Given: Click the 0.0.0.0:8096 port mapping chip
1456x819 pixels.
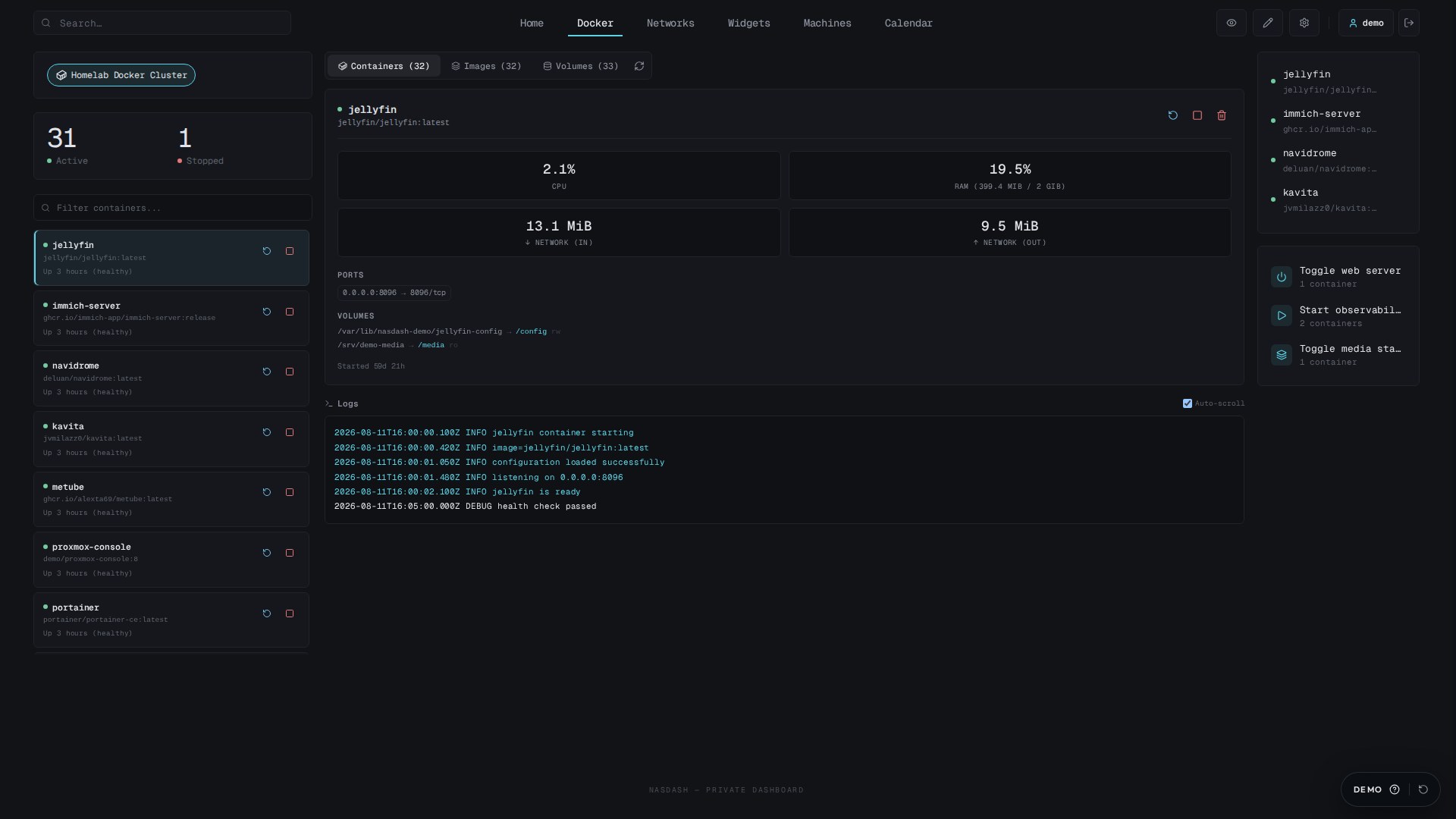Looking at the screenshot, I should pos(394,293).
